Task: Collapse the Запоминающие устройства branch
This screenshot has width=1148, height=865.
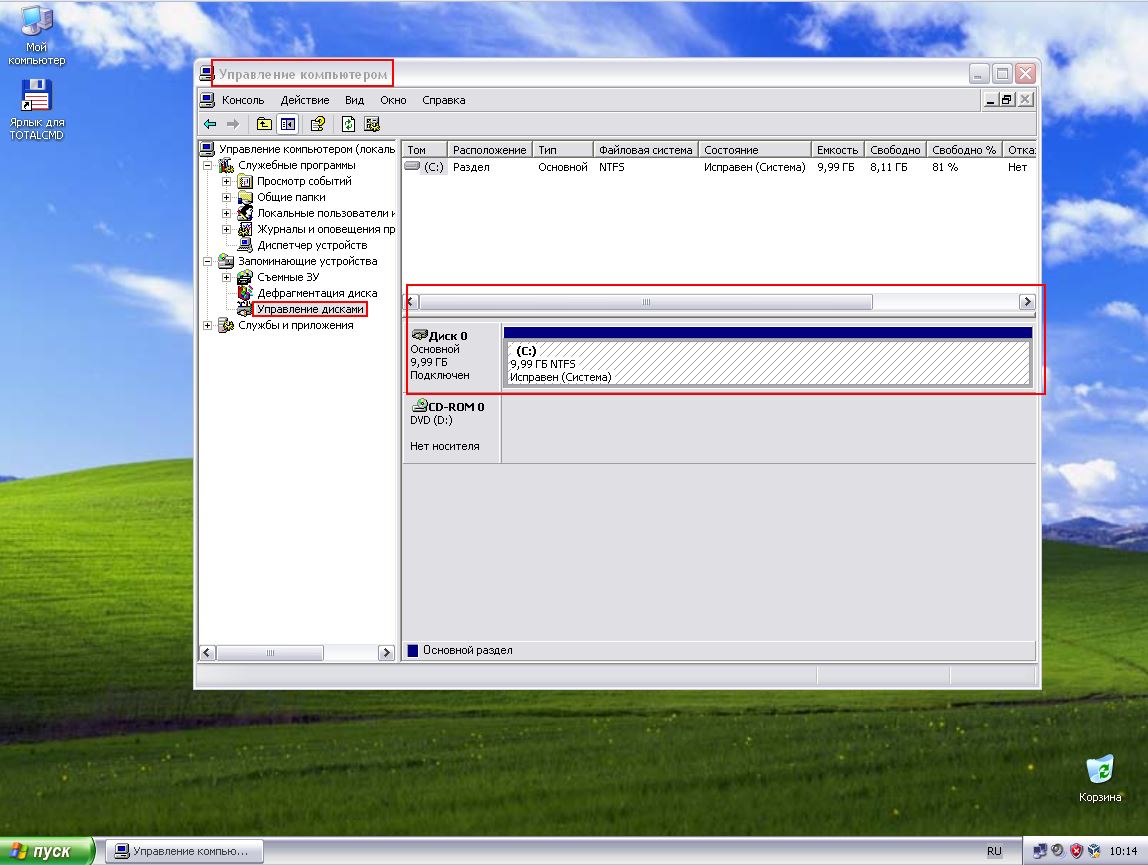Action: [x=207, y=261]
